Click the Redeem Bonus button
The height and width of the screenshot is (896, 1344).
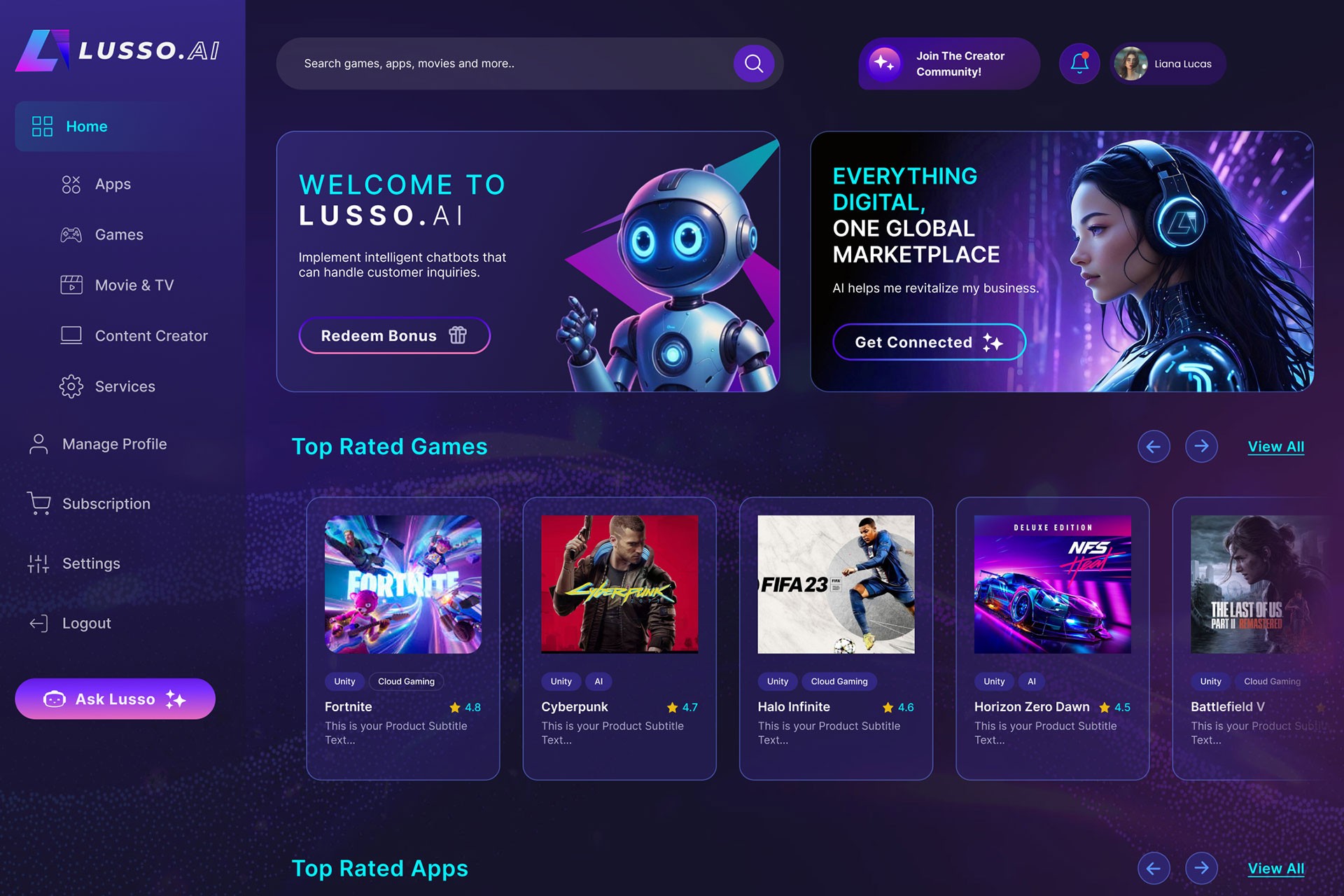(394, 336)
